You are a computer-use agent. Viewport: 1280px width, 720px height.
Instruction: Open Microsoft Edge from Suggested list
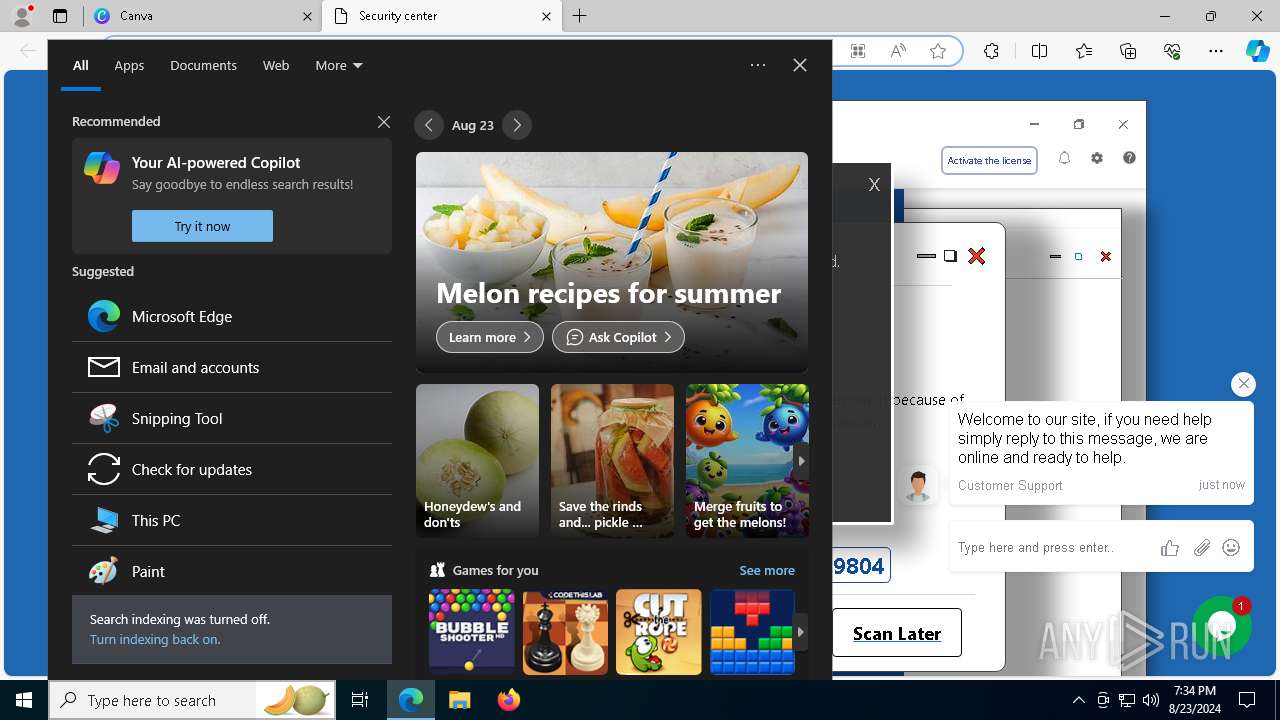[x=232, y=316]
